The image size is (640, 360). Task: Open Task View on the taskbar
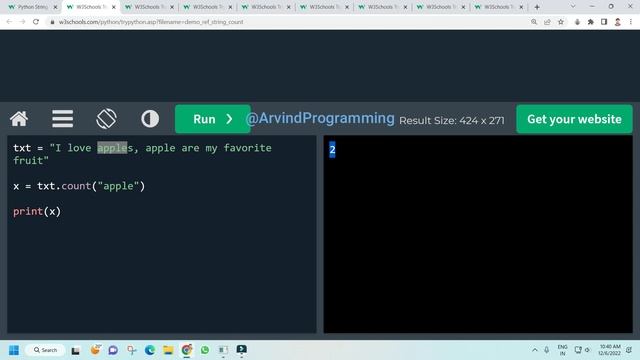pos(76,350)
